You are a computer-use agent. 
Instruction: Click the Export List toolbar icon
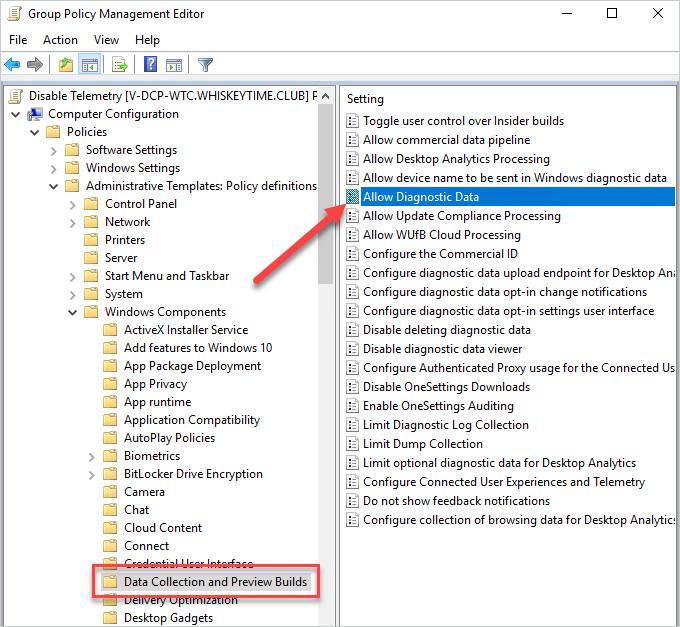click(120, 65)
